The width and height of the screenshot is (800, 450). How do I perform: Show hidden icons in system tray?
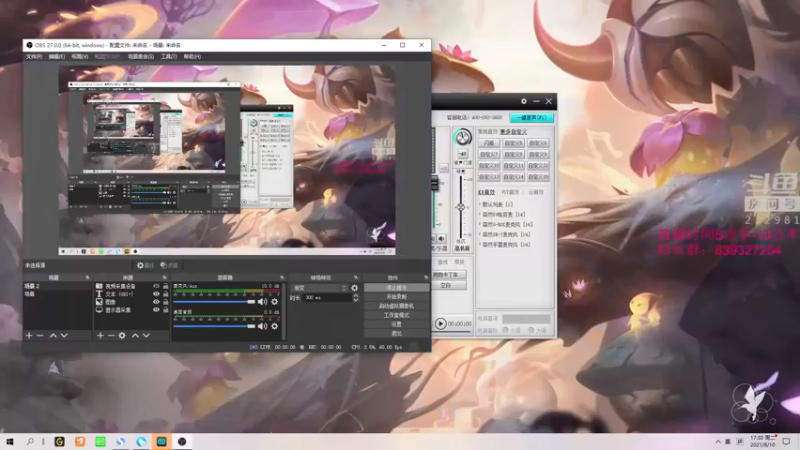[718, 441]
